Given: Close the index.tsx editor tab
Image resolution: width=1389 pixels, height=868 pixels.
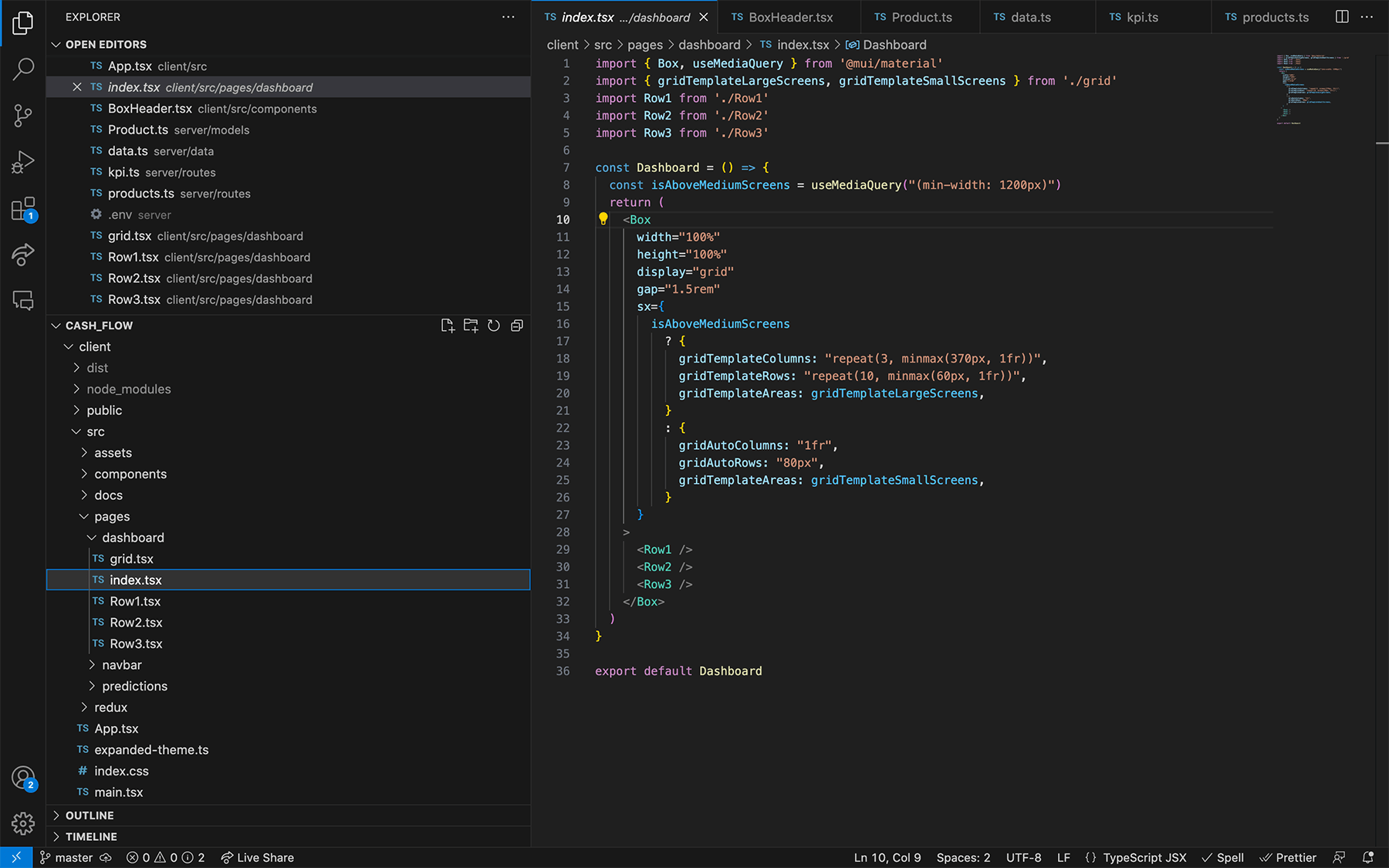Looking at the screenshot, I should tap(704, 17).
